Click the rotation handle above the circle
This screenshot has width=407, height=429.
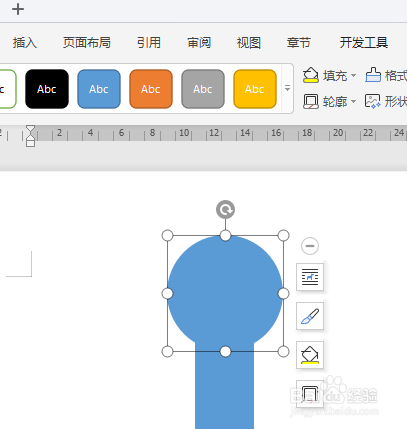coord(225,210)
